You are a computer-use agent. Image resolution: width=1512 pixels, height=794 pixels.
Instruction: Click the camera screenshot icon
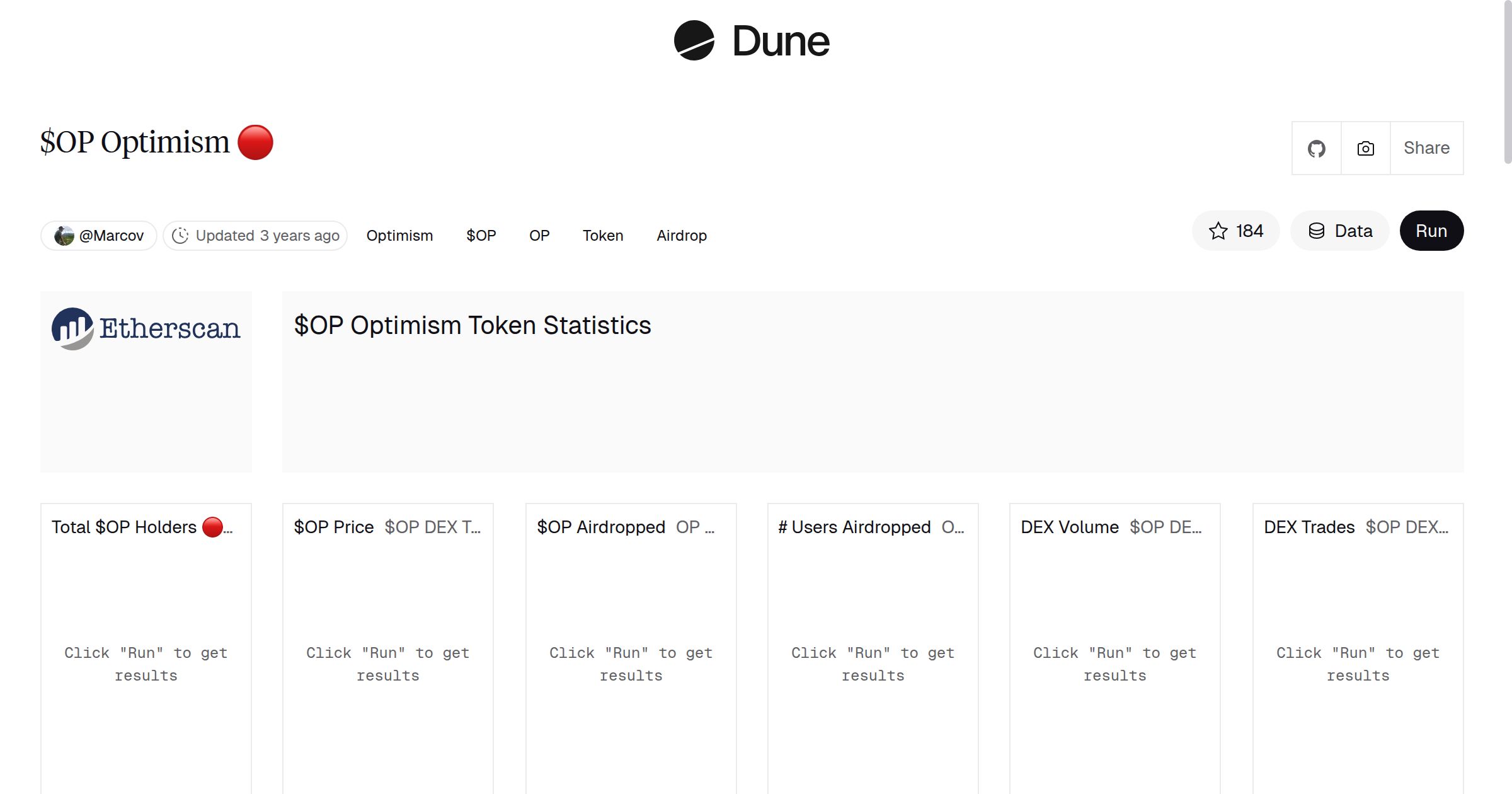(1365, 149)
